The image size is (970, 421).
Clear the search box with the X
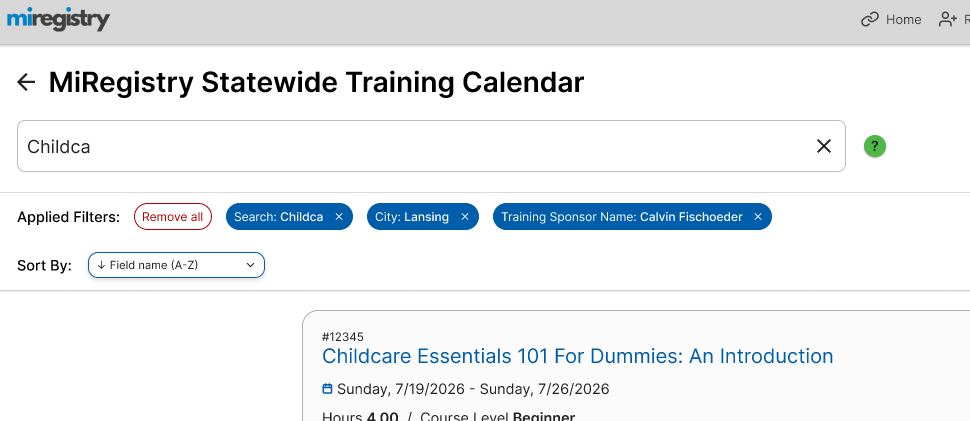point(824,146)
